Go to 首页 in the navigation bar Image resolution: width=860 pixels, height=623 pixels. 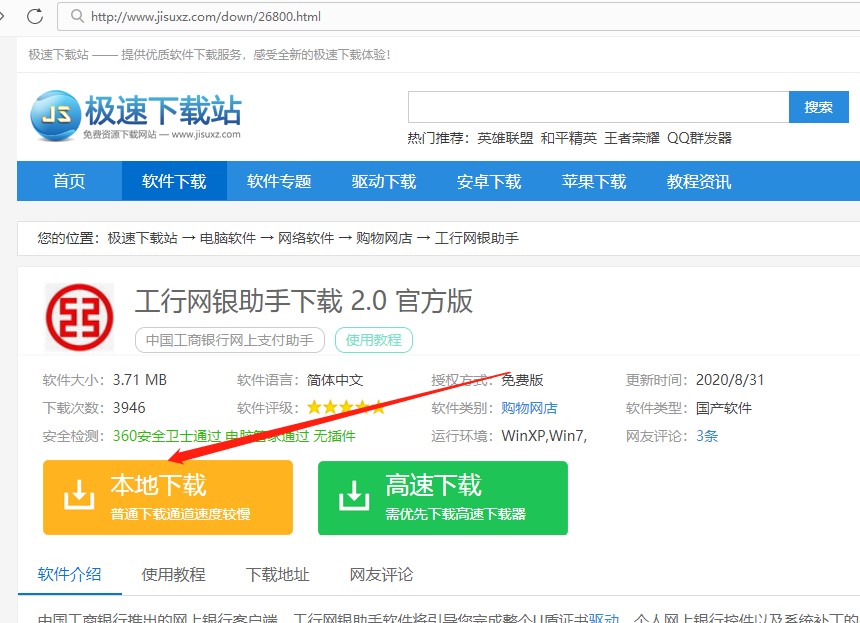click(69, 181)
